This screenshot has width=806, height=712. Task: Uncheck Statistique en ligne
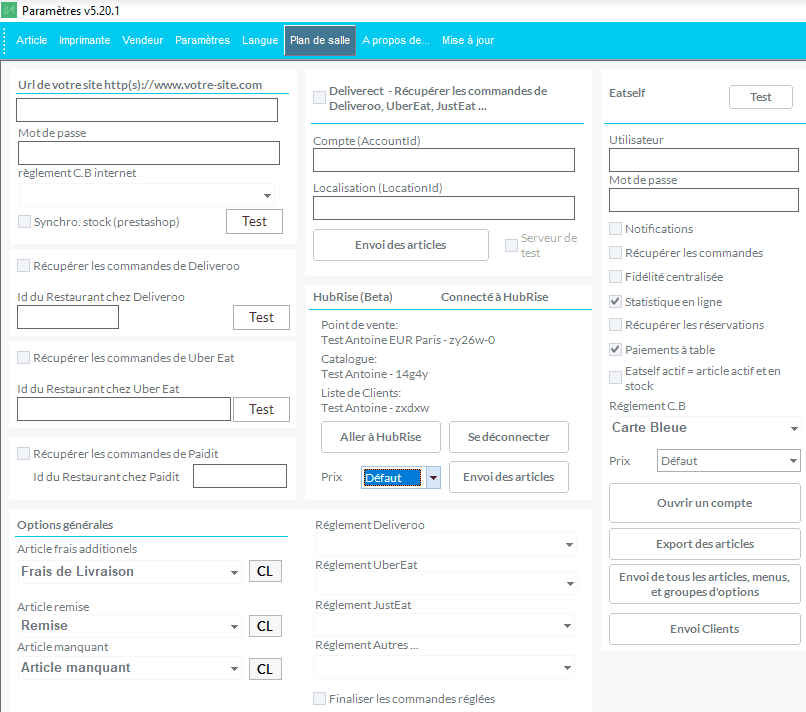[x=615, y=301]
